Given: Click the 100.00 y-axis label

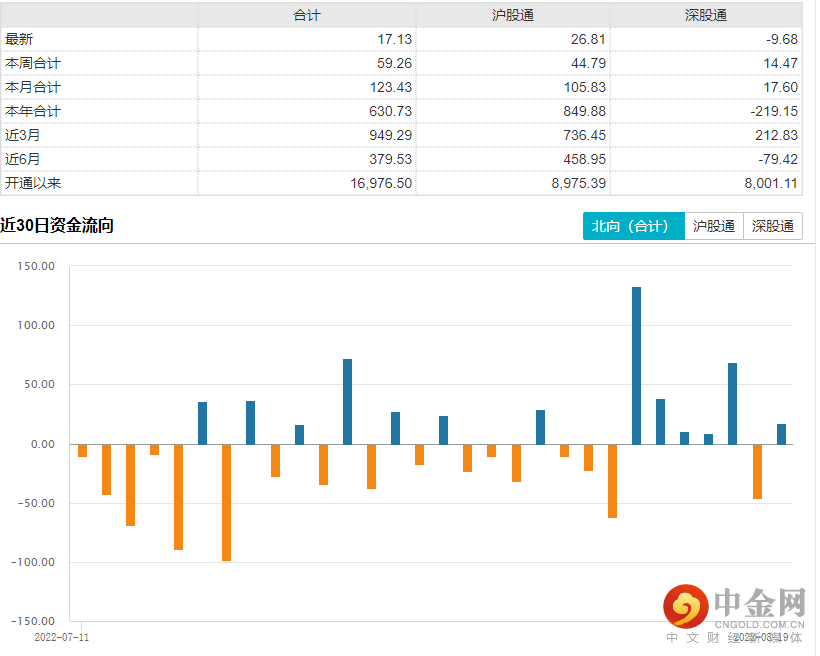Looking at the screenshot, I should (36, 325).
